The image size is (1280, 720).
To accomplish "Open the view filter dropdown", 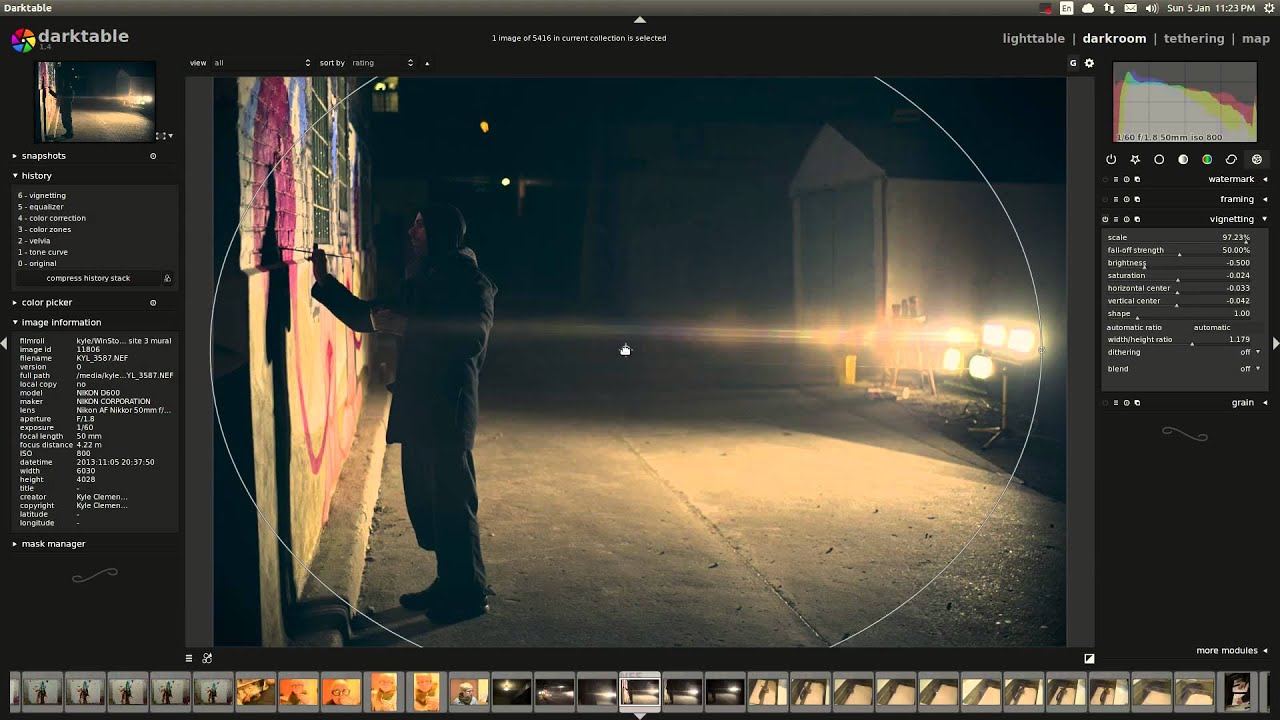I will (x=262, y=63).
